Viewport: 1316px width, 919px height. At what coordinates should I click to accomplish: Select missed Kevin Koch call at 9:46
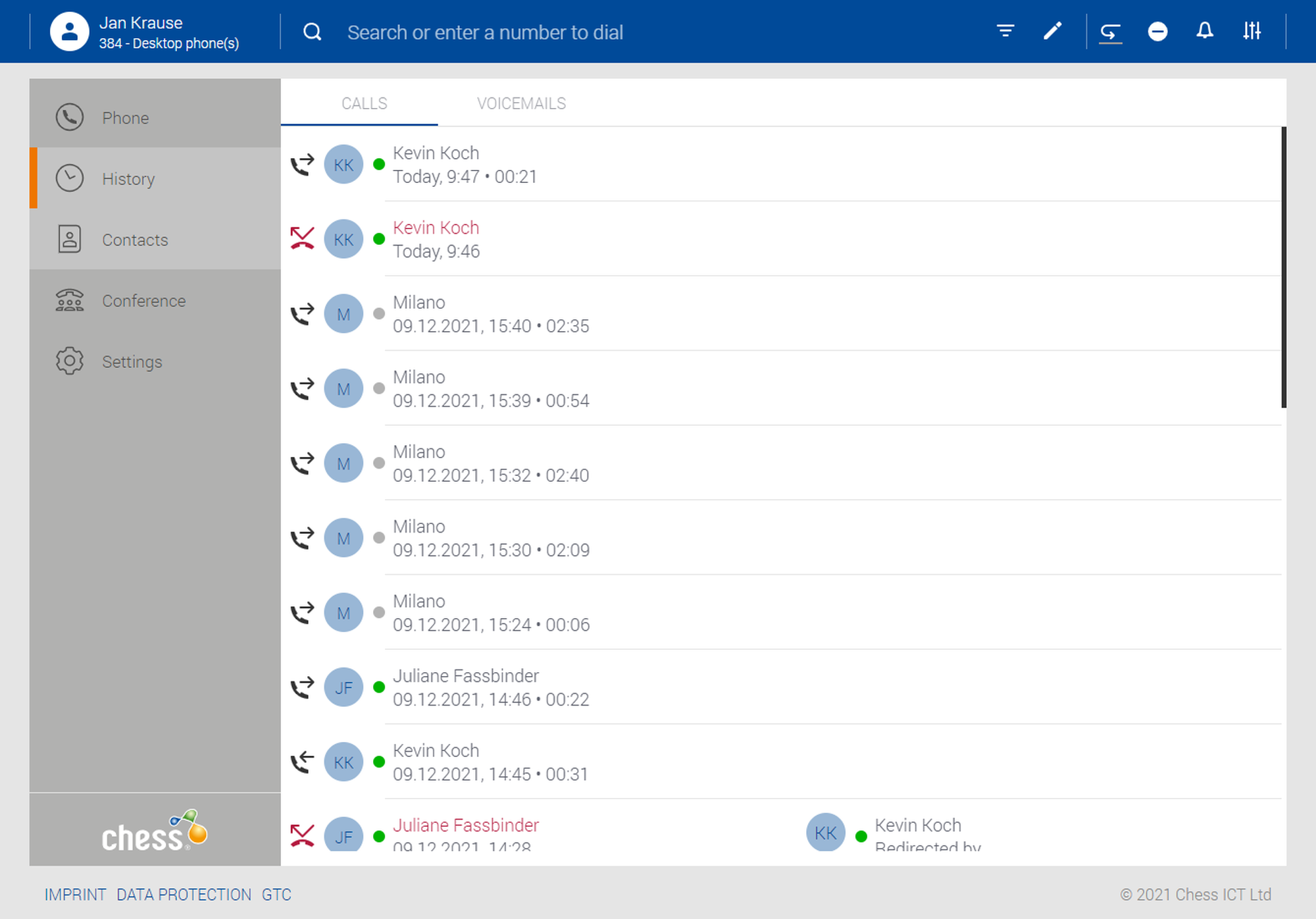[x=436, y=239]
